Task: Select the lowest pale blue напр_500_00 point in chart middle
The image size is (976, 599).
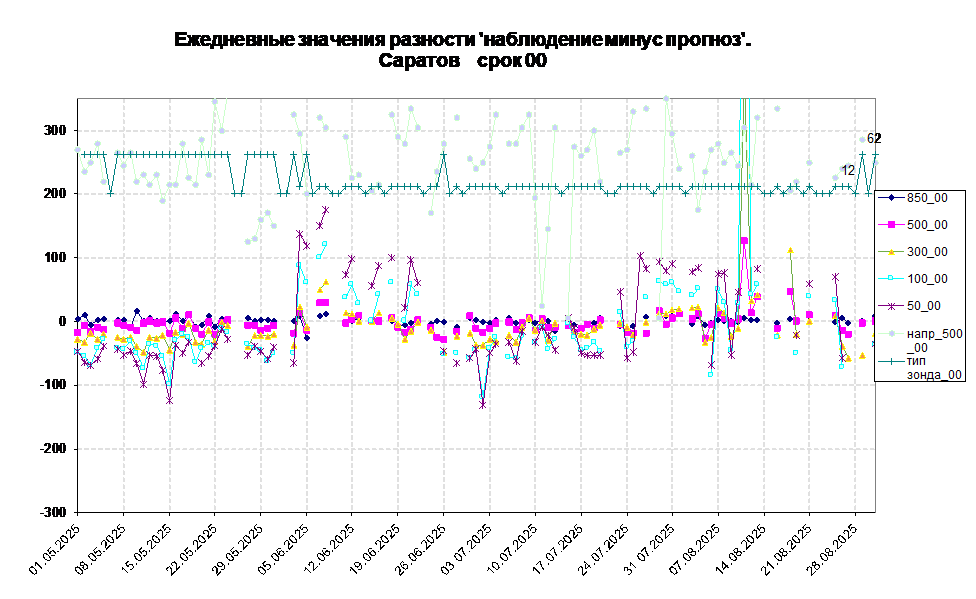Action: pyautogui.click(x=541, y=307)
